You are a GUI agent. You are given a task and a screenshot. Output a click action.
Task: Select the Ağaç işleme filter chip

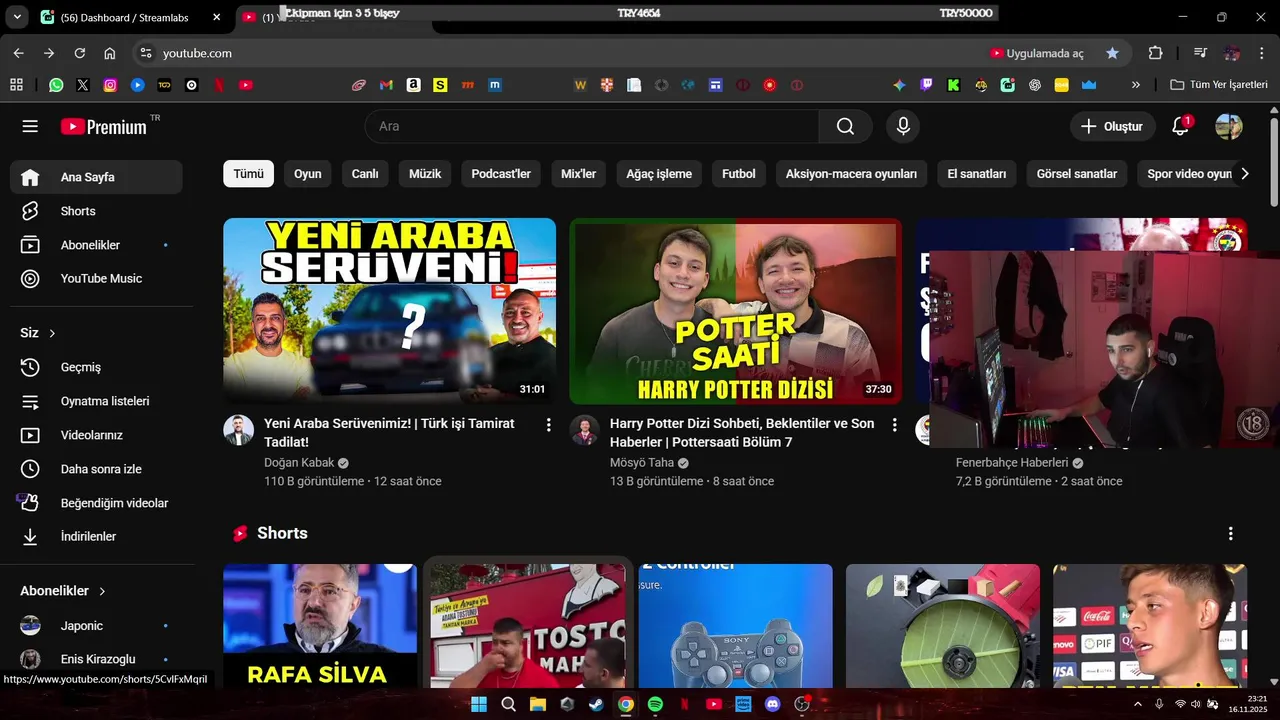[659, 174]
